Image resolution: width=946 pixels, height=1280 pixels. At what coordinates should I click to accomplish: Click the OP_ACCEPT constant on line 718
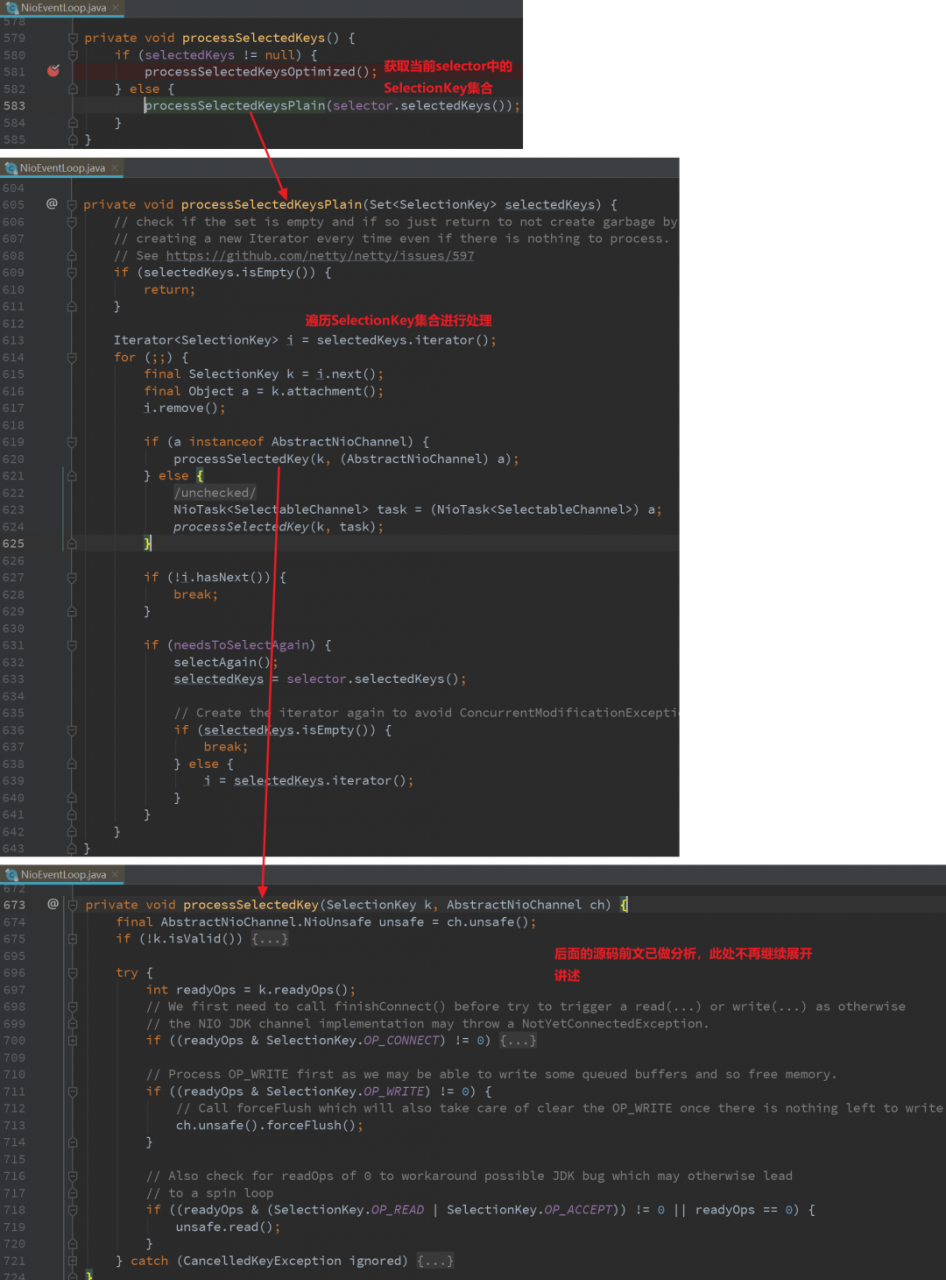click(x=578, y=1209)
